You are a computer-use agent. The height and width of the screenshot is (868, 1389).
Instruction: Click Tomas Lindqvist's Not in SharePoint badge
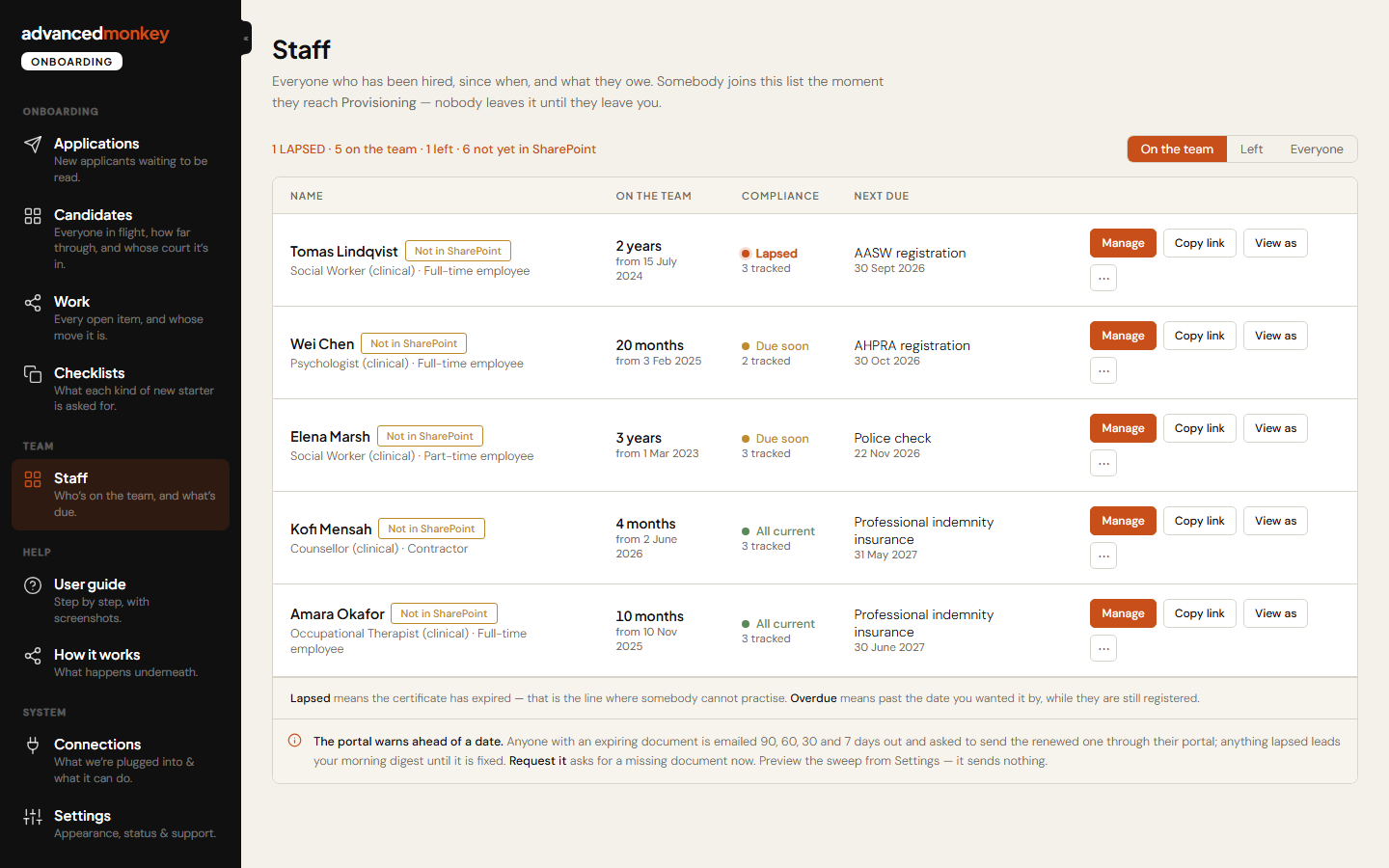(x=458, y=251)
